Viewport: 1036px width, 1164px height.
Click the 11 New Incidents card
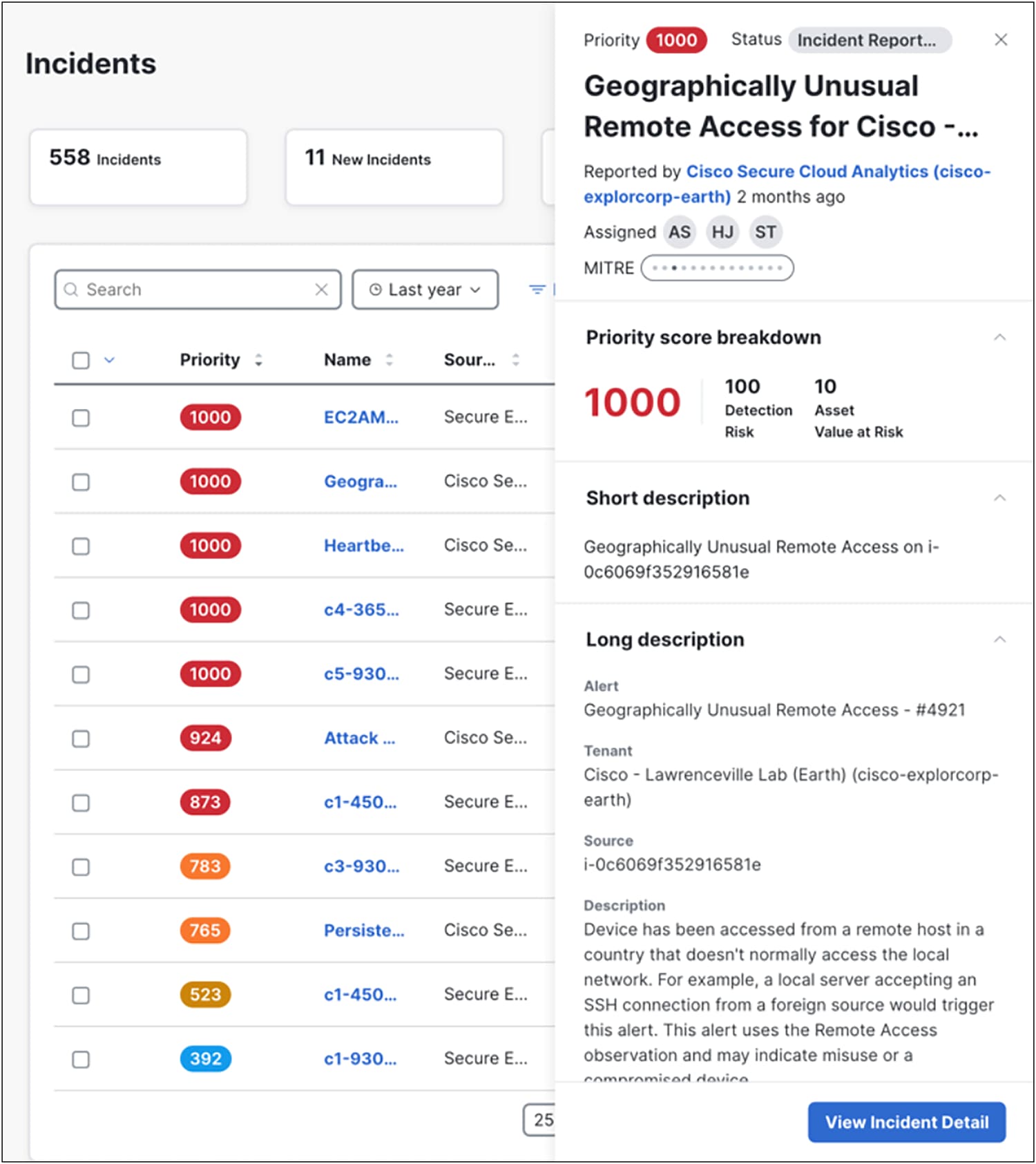tap(394, 167)
